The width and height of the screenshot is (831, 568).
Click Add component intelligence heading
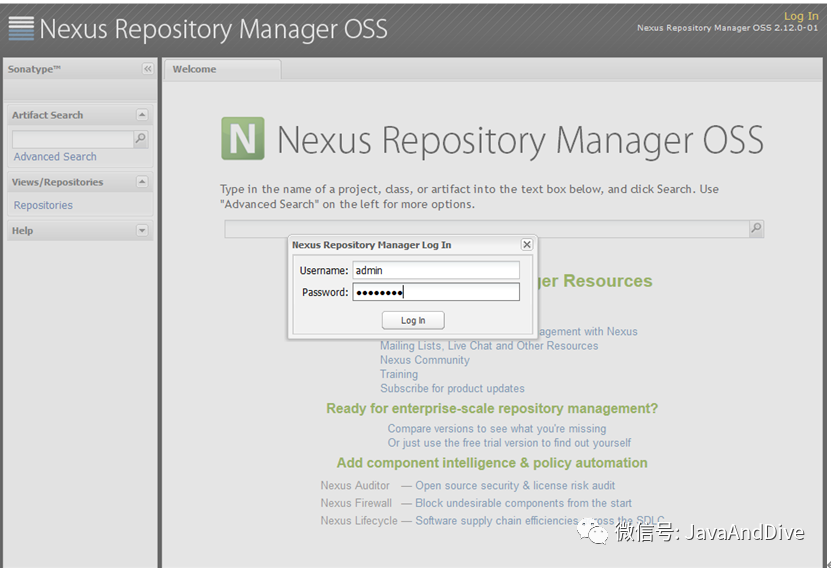pos(492,463)
